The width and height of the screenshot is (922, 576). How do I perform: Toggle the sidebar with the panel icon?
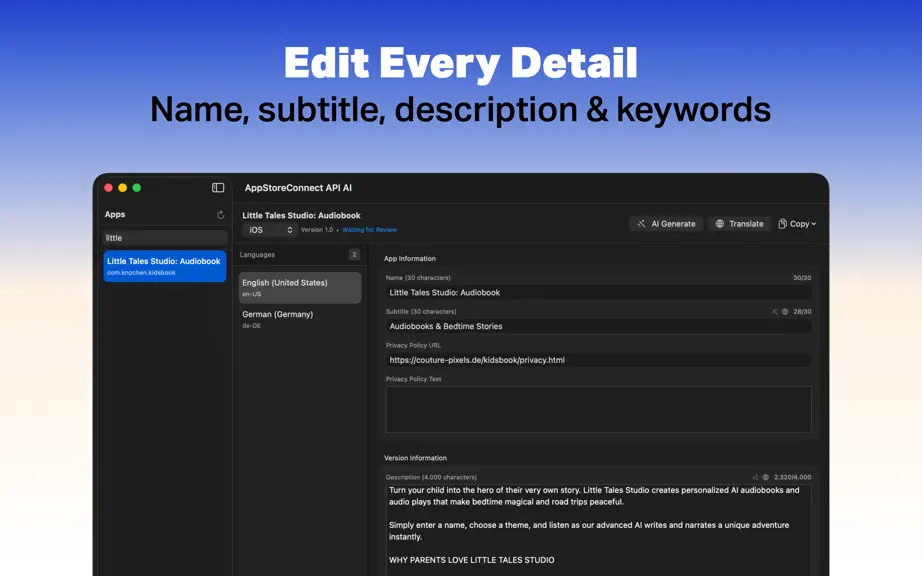tap(218, 187)
